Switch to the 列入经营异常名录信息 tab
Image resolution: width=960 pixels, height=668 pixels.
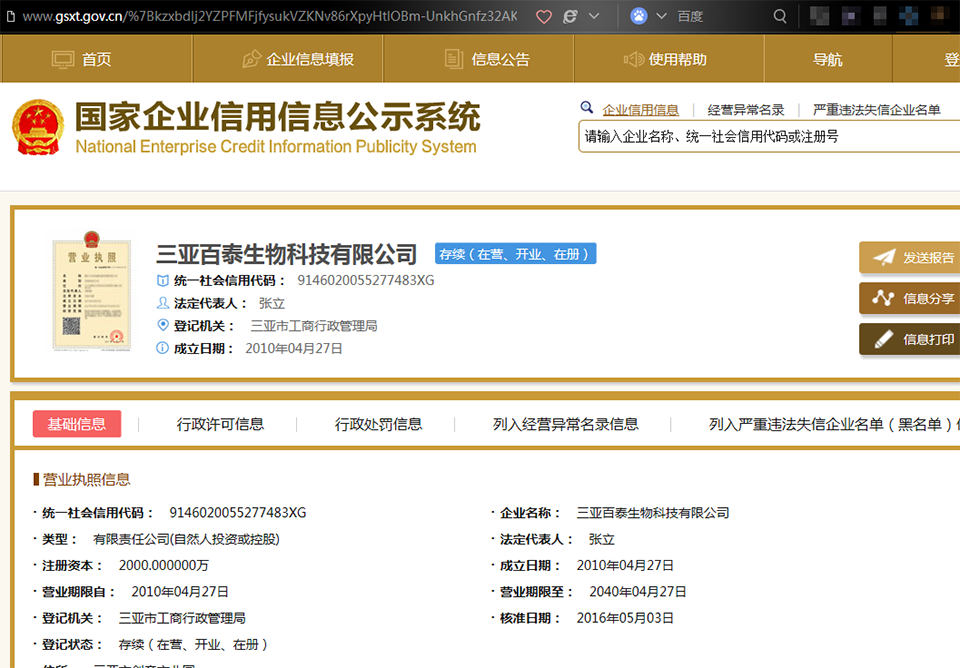(566, 424)
